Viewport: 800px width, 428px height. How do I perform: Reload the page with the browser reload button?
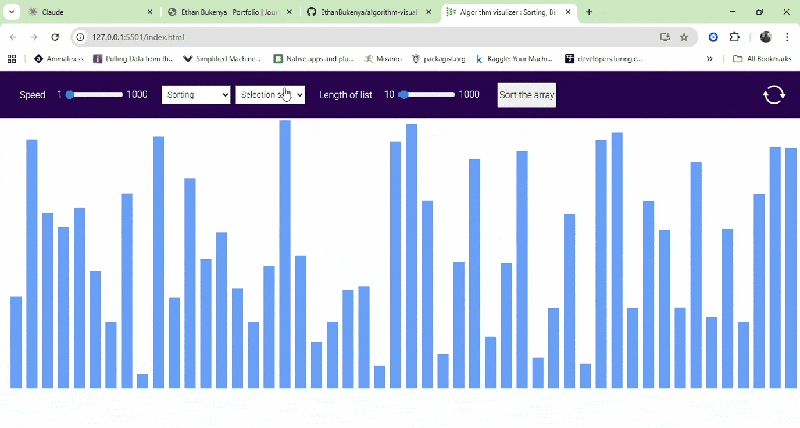click(x=57, y=37)
